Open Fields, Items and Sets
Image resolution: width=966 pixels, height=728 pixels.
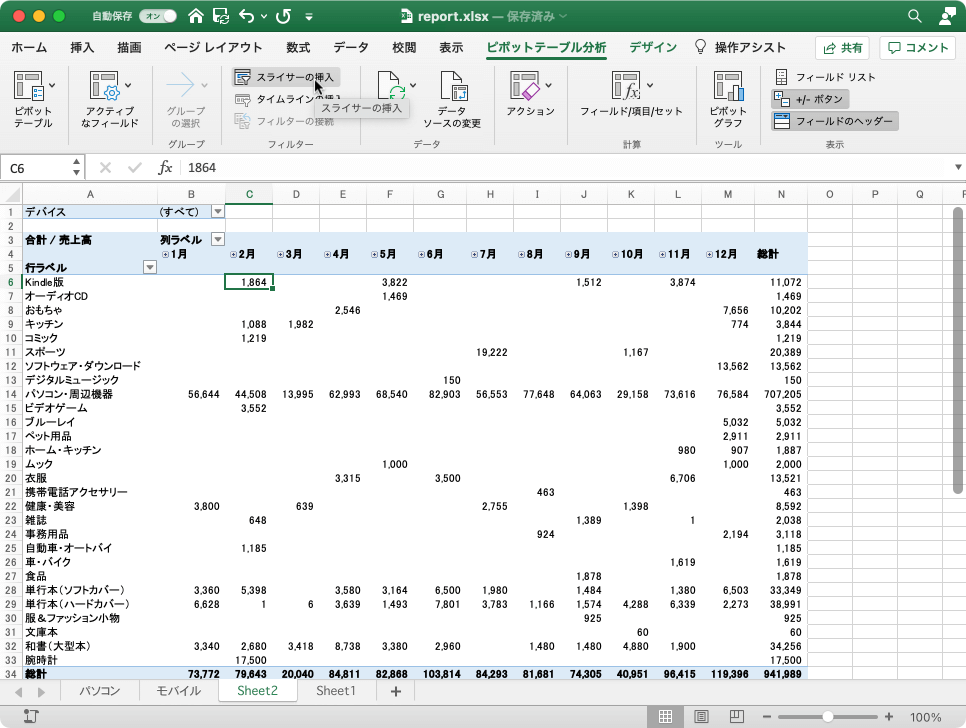pyautogui.click(x=631, y=94)
